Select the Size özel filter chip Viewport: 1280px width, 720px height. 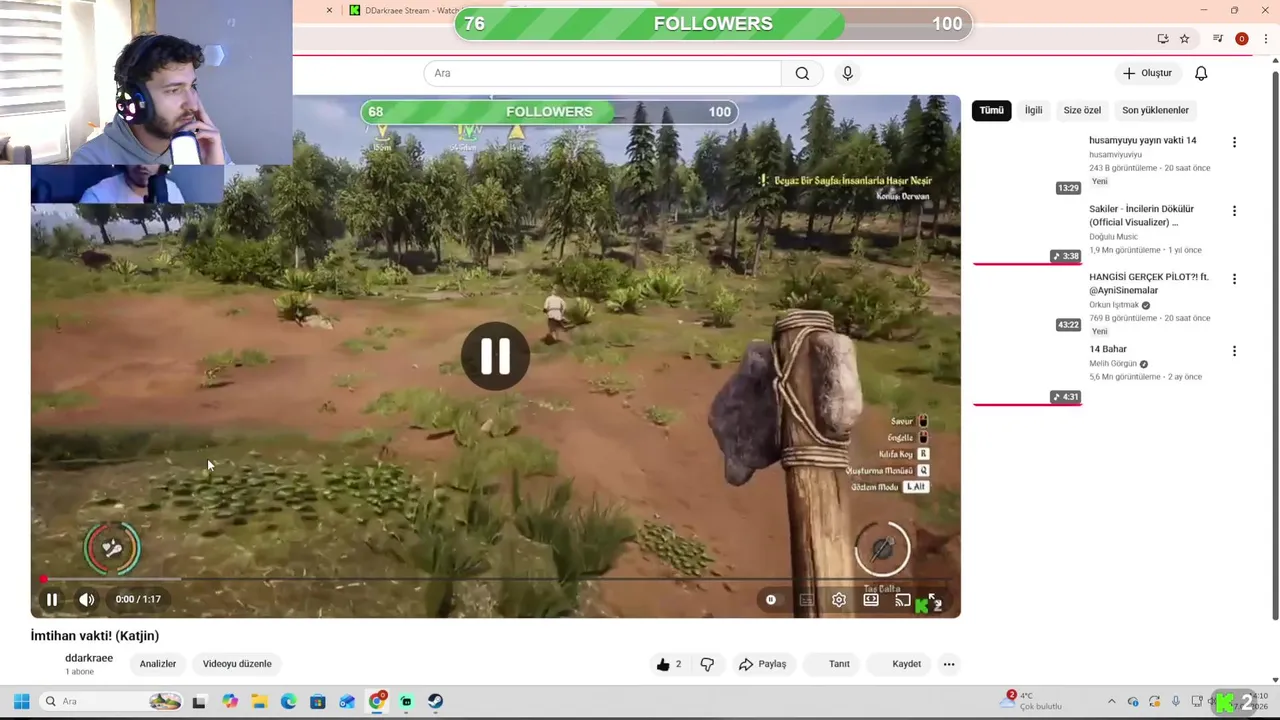point(1082,110)
